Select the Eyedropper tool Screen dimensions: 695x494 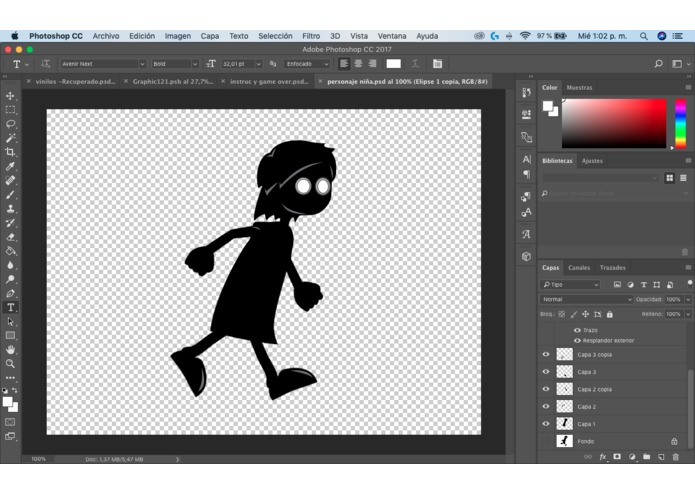pyautogui.click(x=10, y=167)
